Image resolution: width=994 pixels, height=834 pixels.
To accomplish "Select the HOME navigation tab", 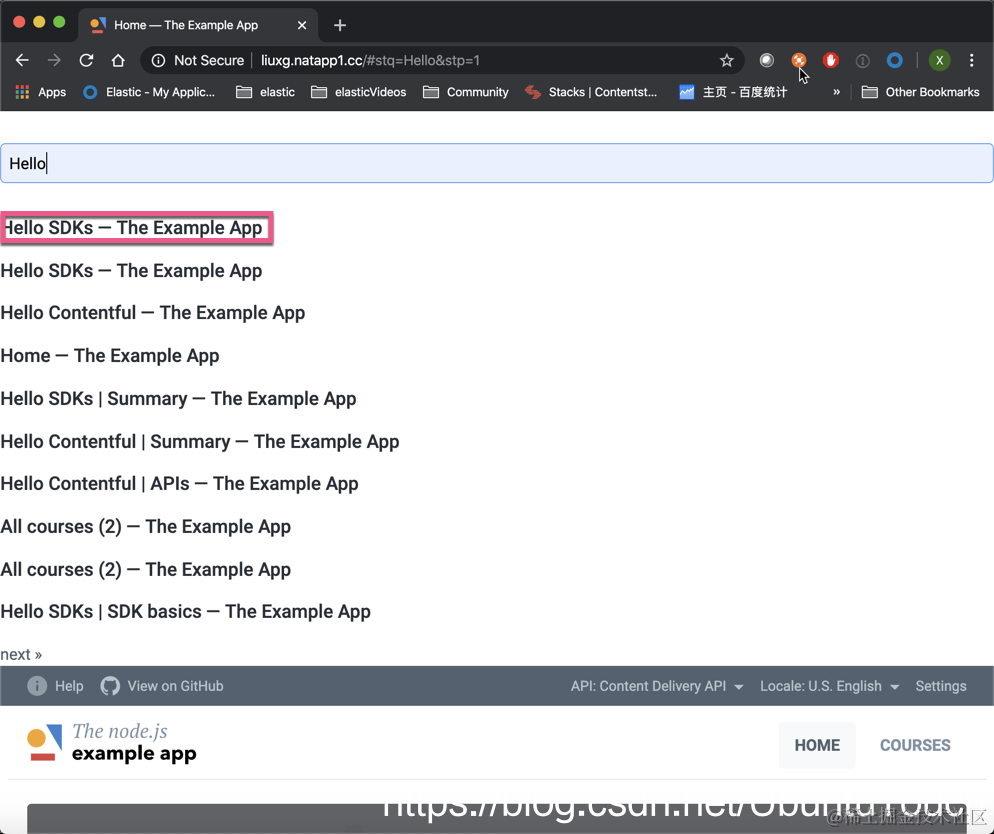I will tap(817, 745).
